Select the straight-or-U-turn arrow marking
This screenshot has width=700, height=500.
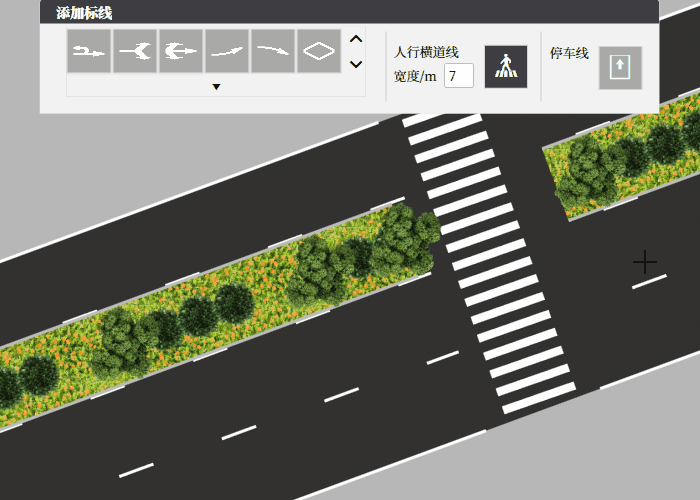(x=89, y=51)
